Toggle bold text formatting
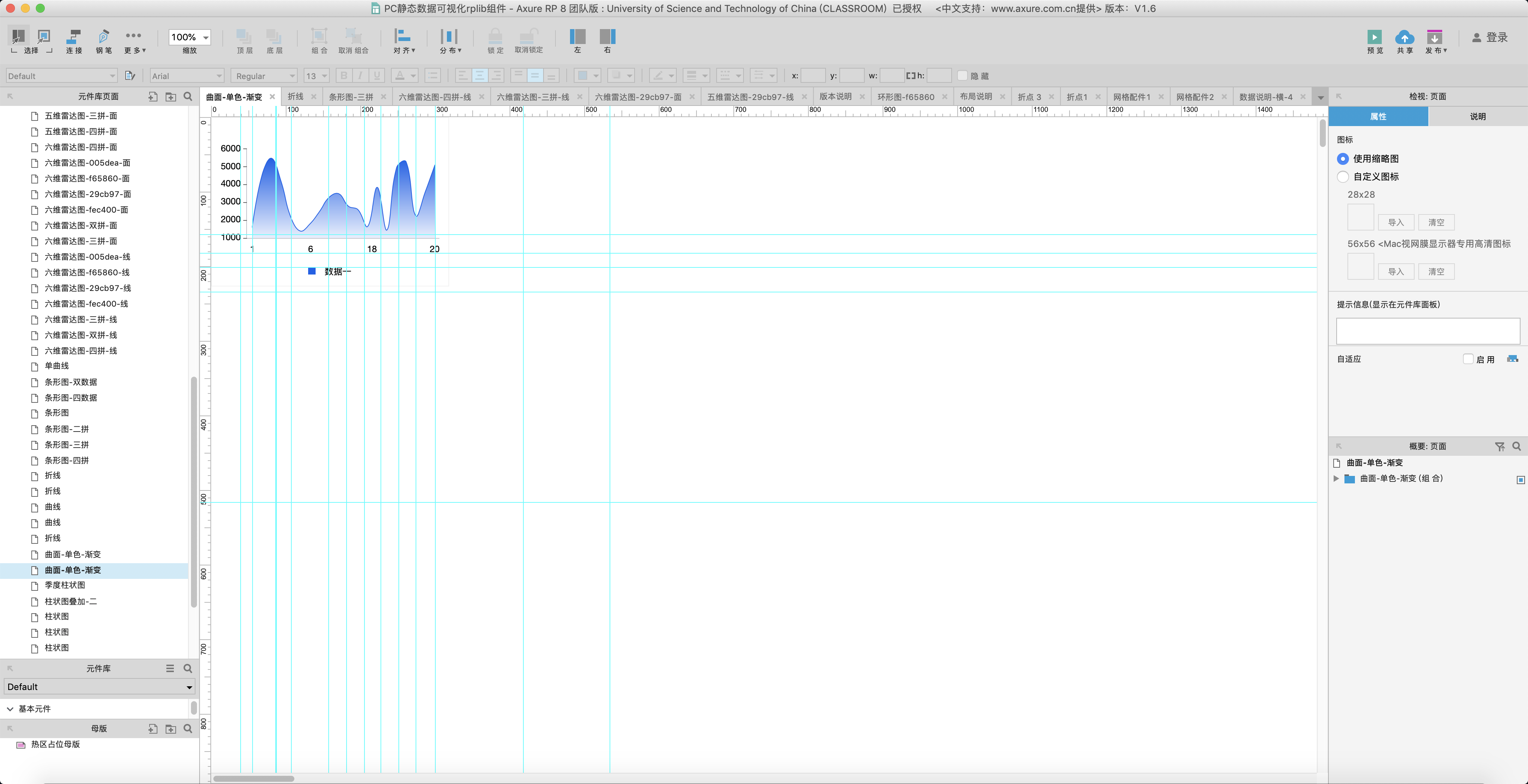 (344, 76)
